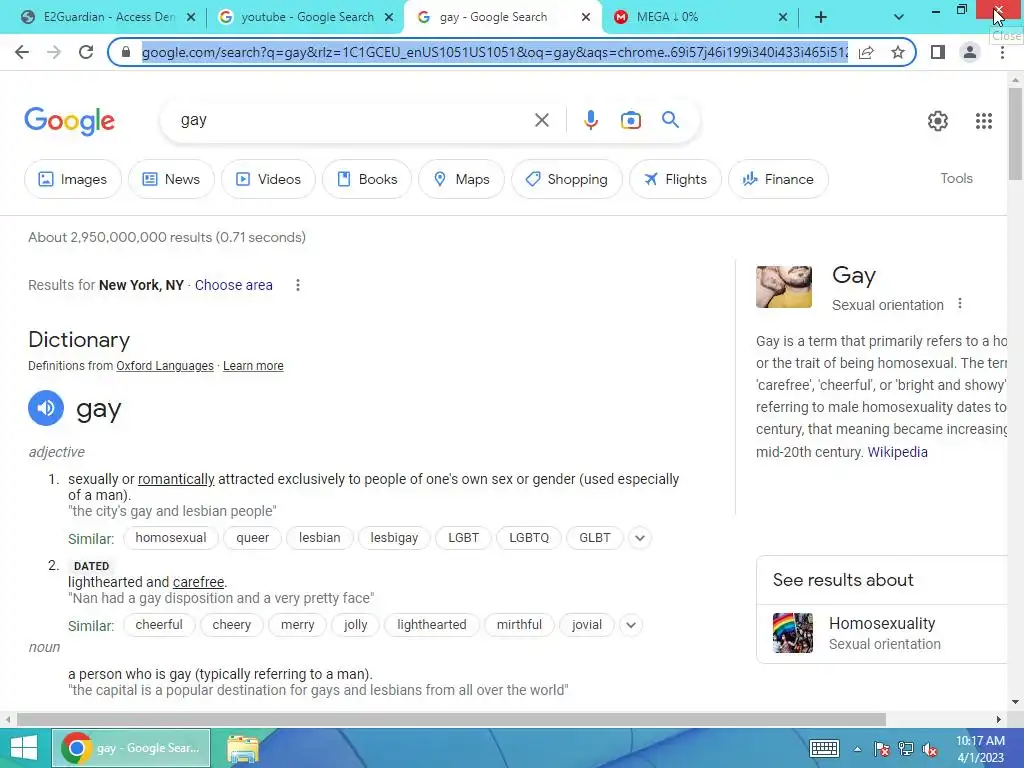
Task: Click the underlined word carefree
Action: (x=199, y=582)
